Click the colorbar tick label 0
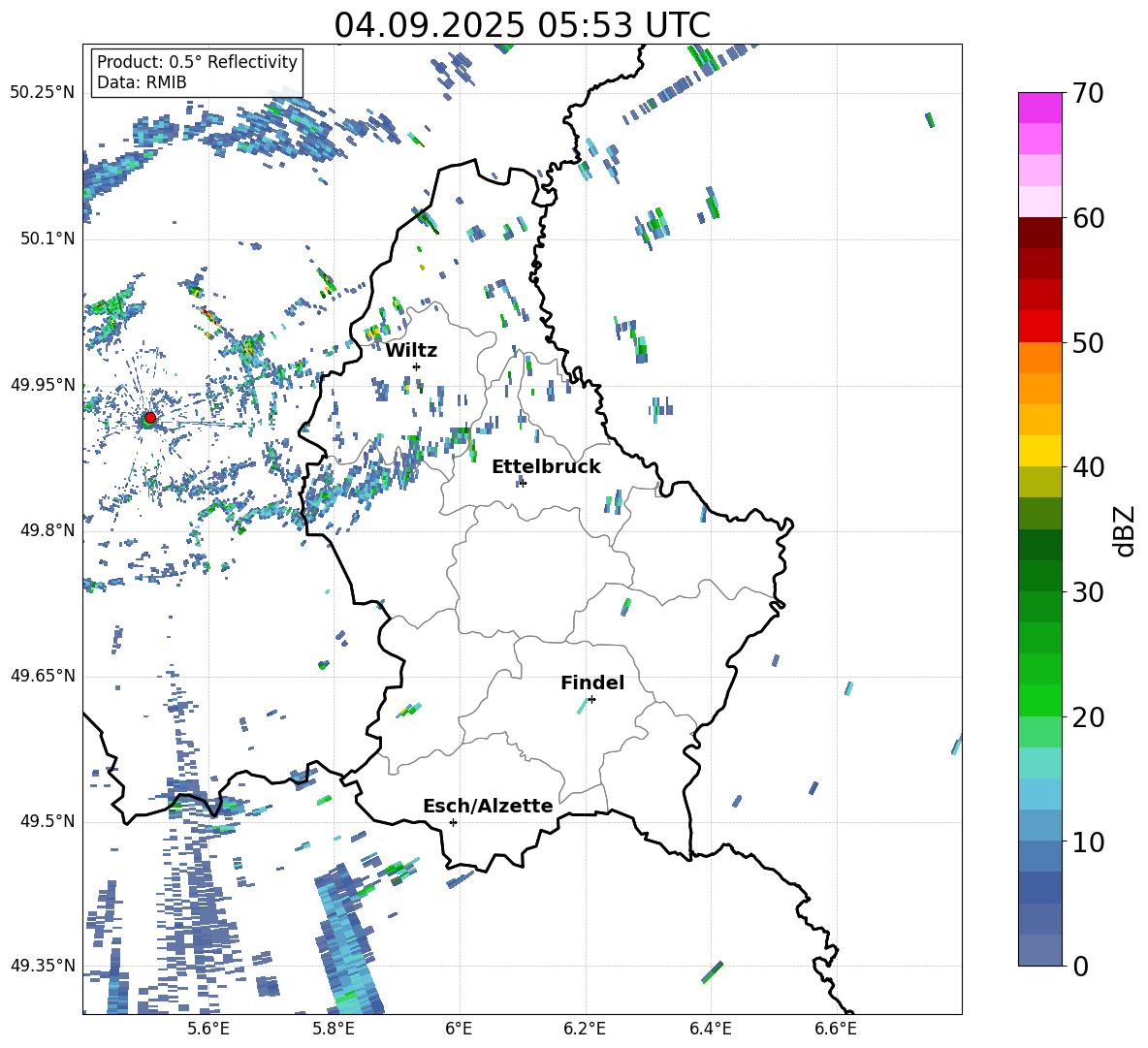The width and height of the screenshot is (1148, 1048). (x=1080, y=966)
